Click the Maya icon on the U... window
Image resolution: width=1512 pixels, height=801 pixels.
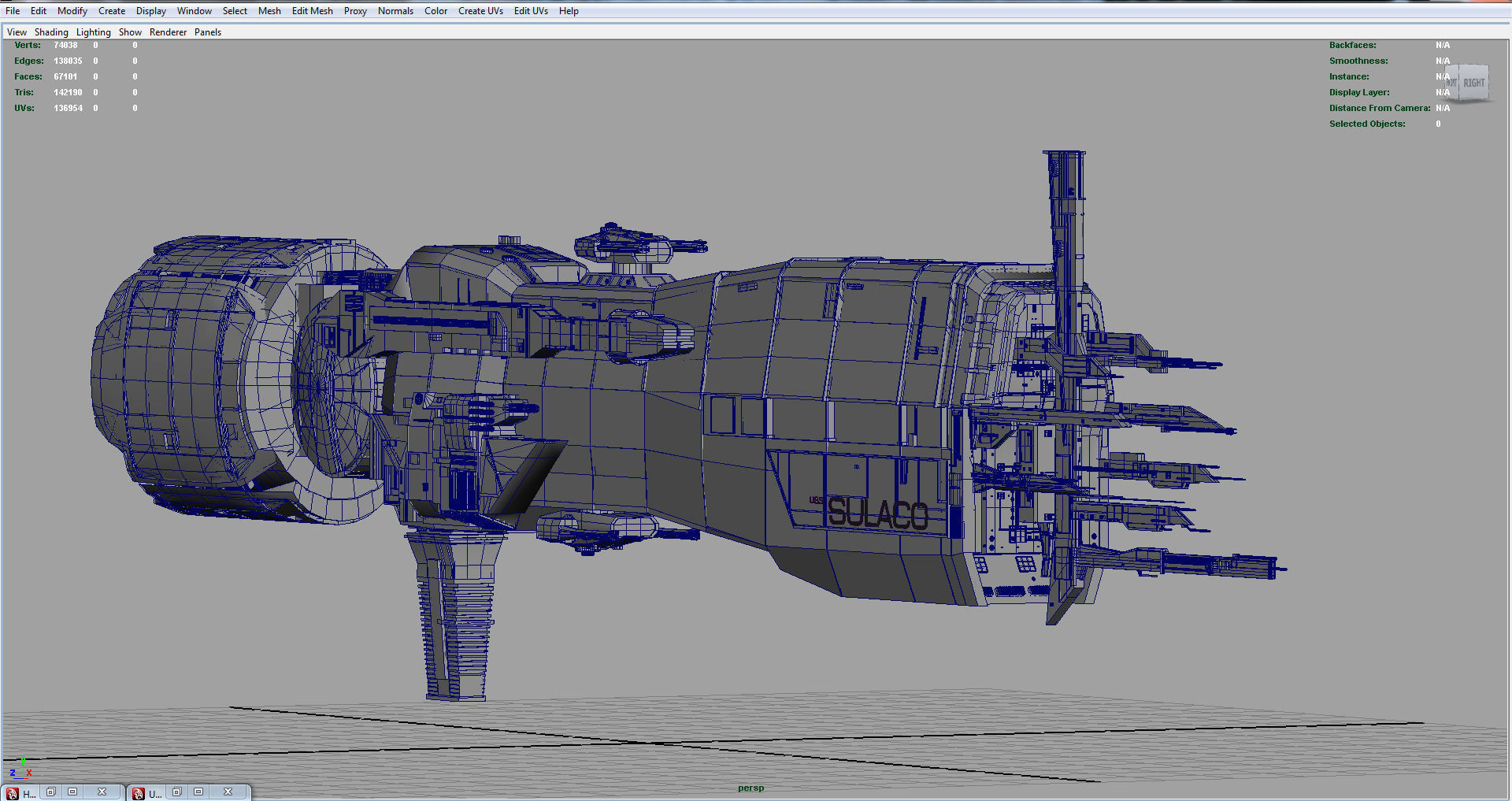[x=139, y=793]
